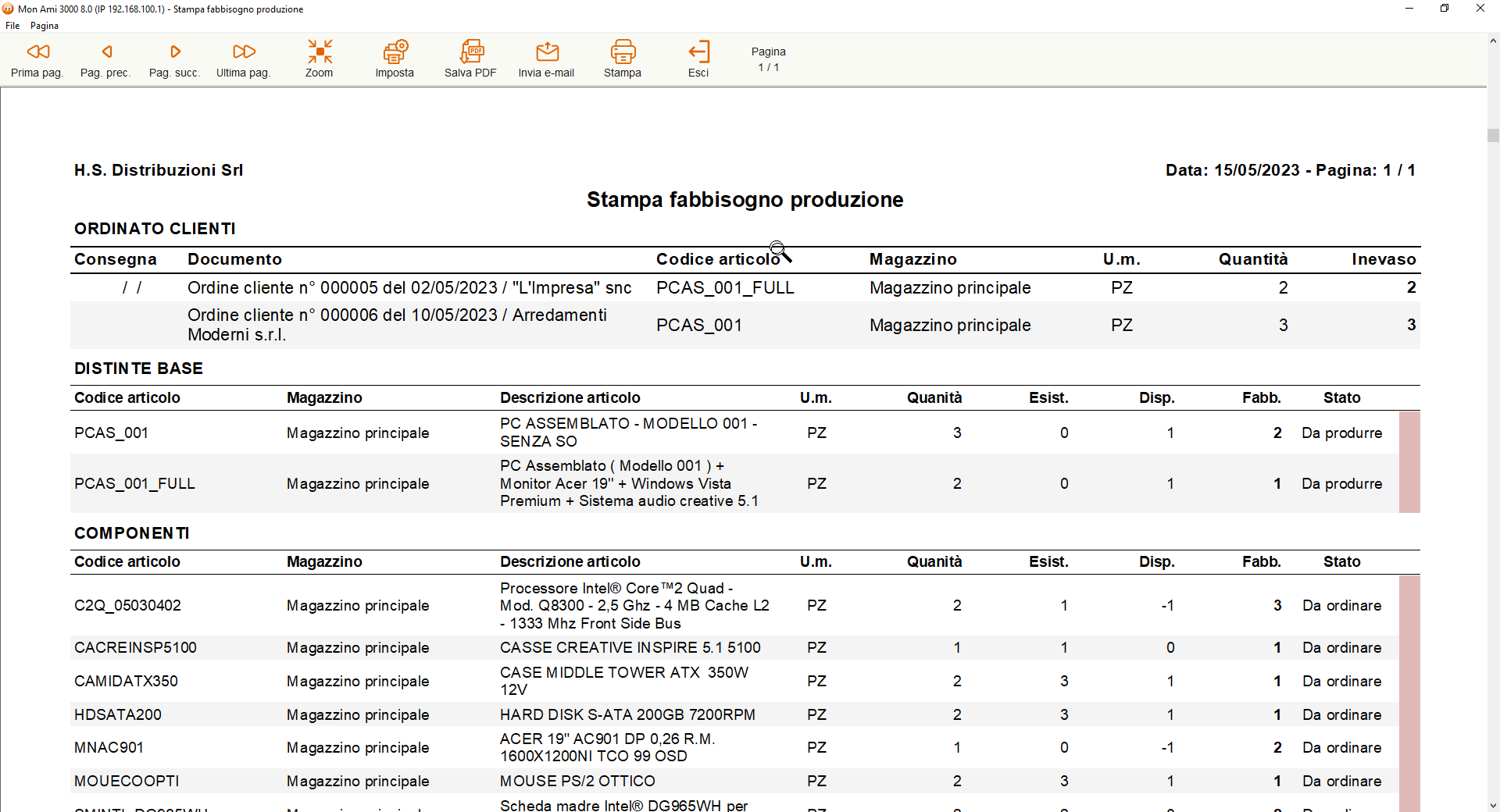1500x812 pixels.
Task: Click the CACREINSP5100 article code
Action: [135, 648]
